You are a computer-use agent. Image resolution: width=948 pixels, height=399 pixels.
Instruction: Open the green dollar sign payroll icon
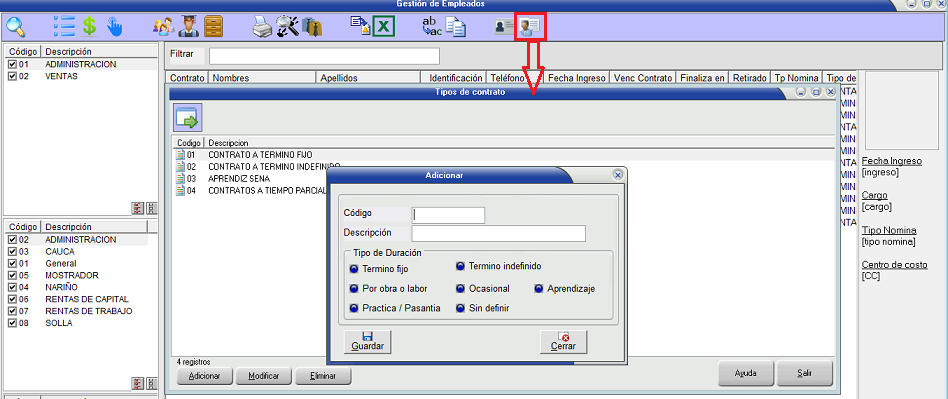click(89, 27)
